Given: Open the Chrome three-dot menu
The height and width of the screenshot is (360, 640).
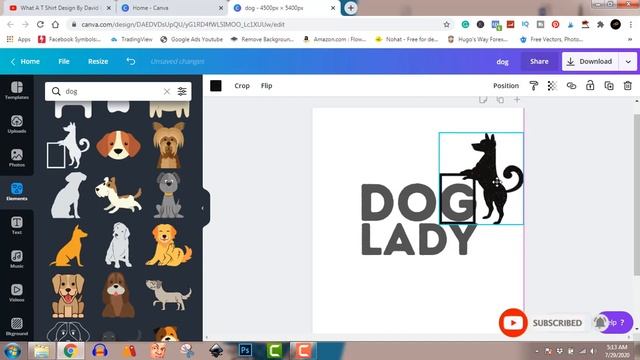Looking at the screenshot, I should click(631, 24).
